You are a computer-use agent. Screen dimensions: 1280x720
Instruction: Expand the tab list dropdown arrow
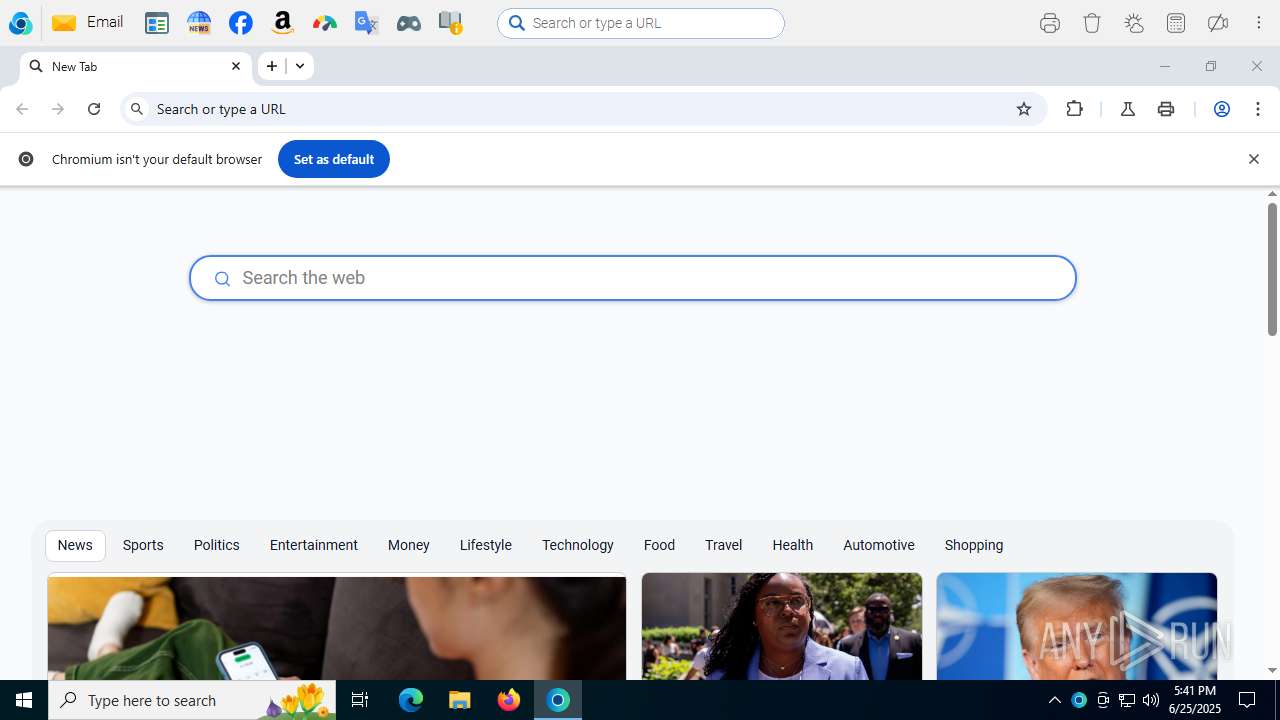point(300,66)
